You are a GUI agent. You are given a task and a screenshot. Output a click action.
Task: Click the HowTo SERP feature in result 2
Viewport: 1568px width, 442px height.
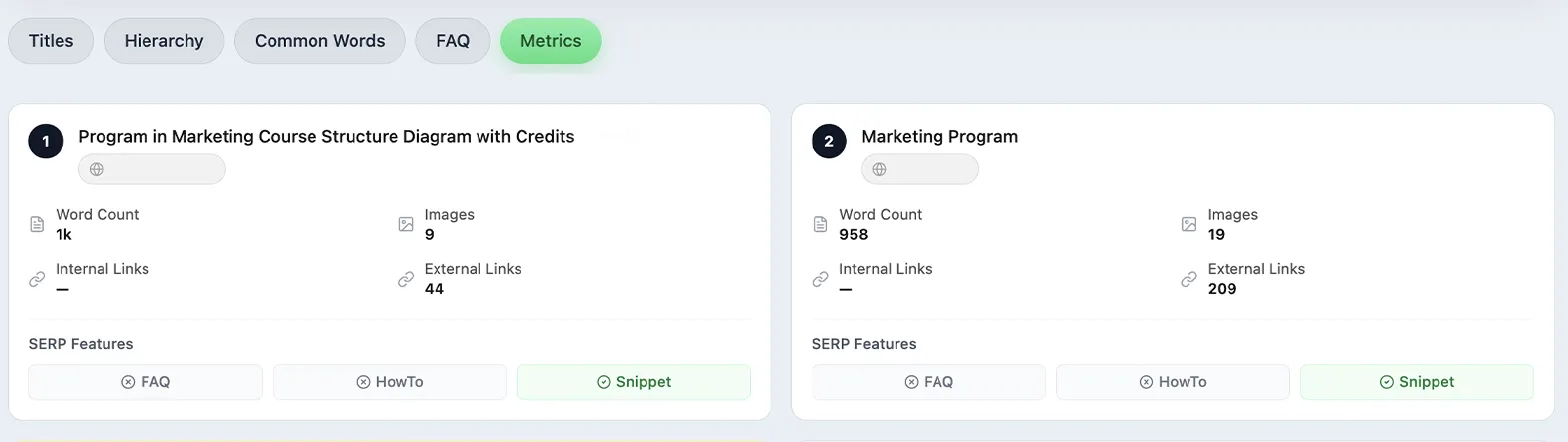(1173, 382)
